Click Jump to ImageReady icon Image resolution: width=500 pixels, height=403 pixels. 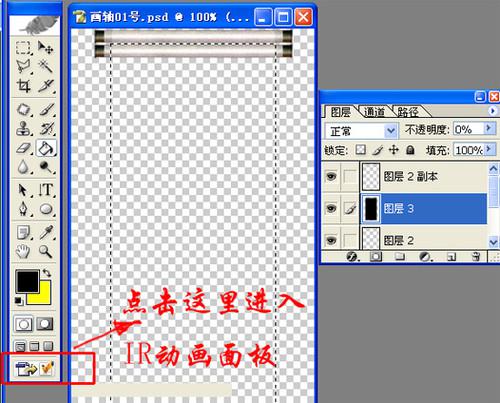26,369
